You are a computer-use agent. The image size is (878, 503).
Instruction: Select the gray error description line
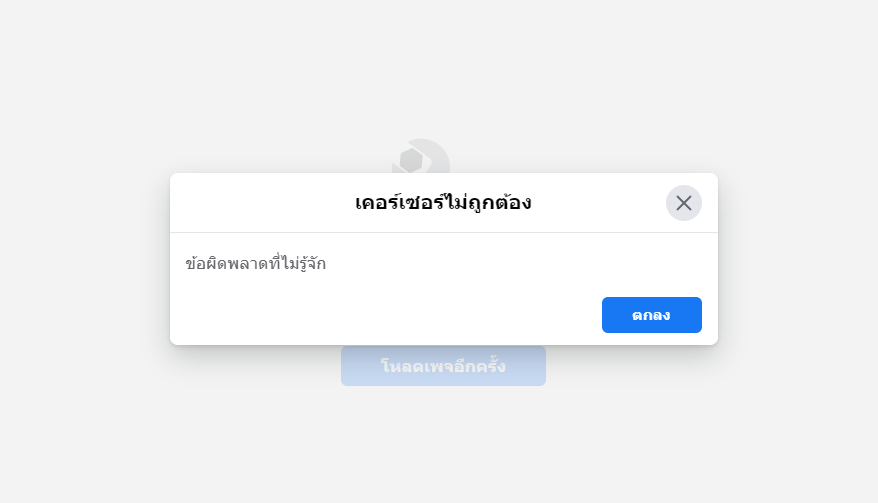(256, 264)
